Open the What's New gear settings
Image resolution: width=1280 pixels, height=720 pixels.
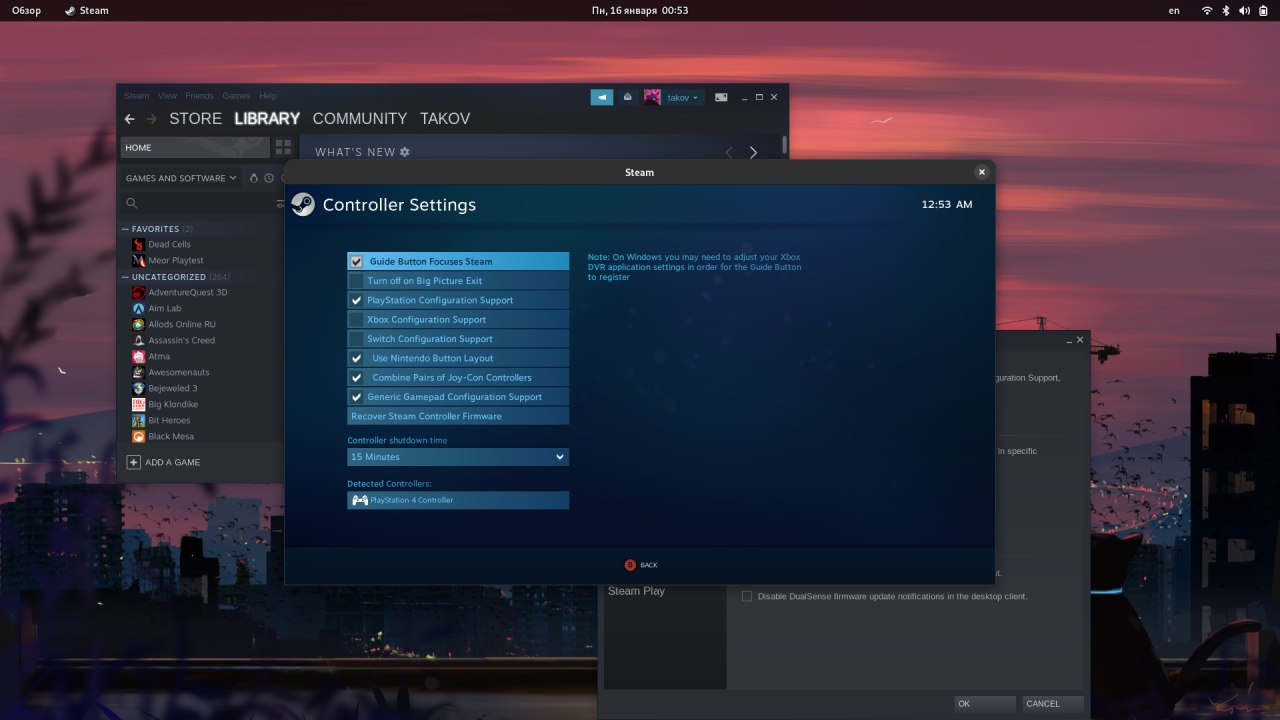tap(405, 152)
